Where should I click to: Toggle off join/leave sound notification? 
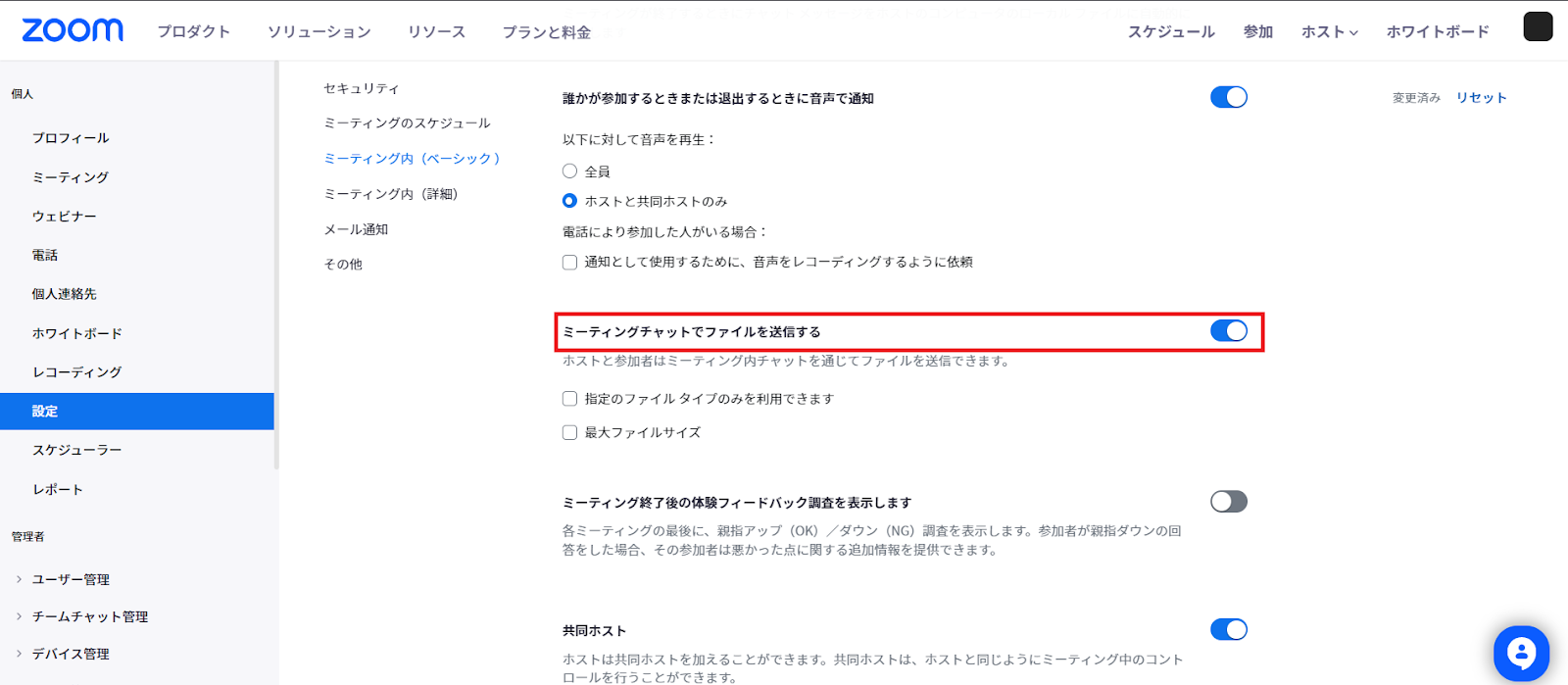(x=1228, y=97)
